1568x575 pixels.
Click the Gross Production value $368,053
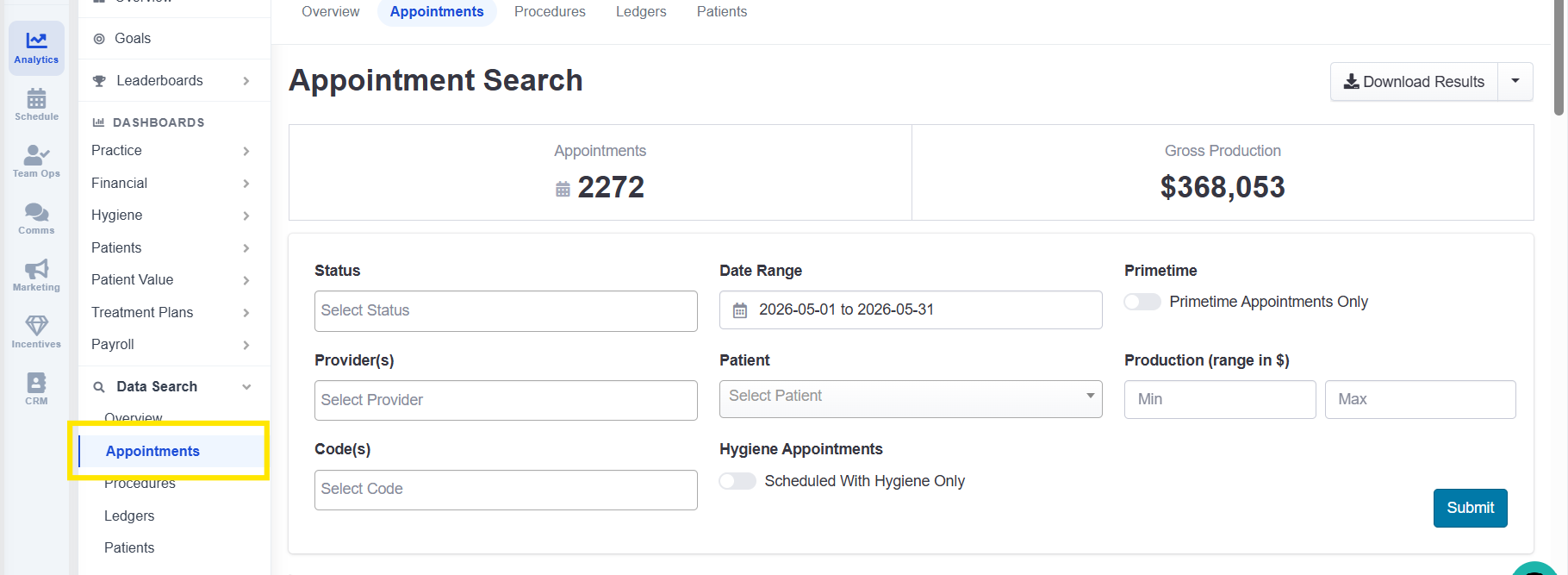point(1223,187)
